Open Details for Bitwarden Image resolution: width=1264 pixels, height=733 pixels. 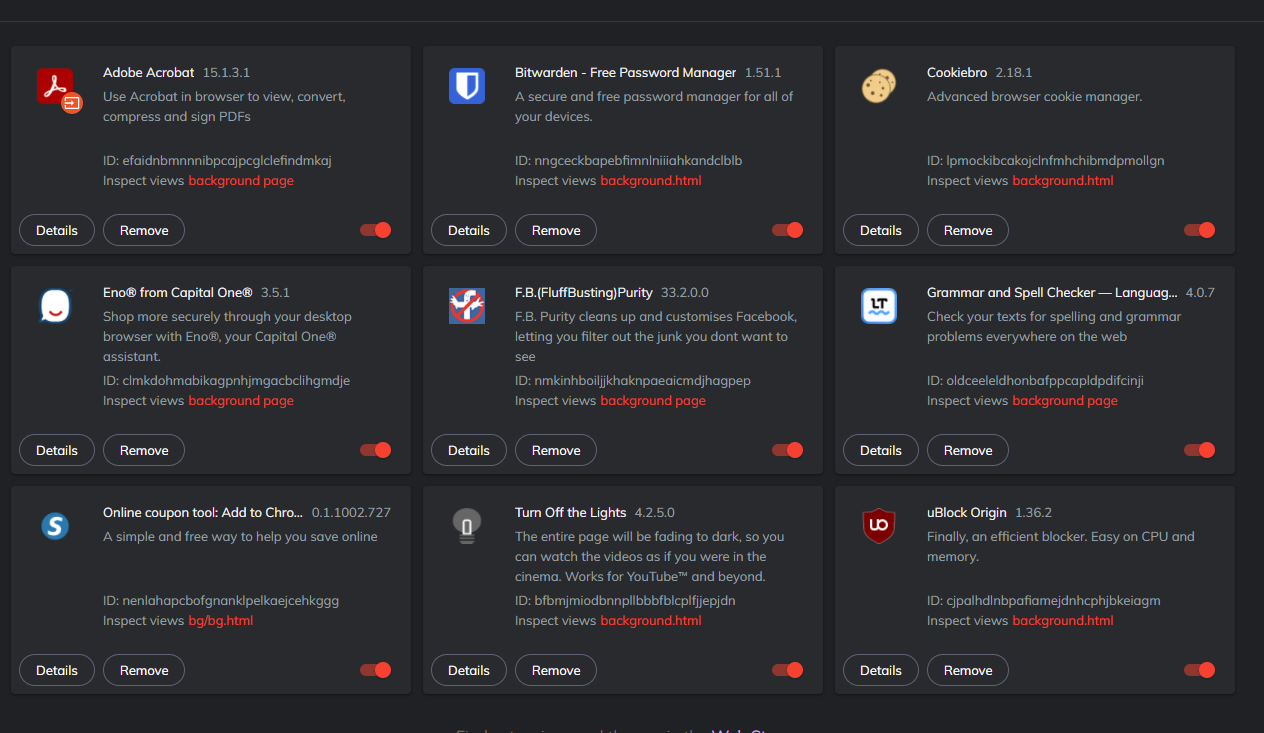click(469, 230)
